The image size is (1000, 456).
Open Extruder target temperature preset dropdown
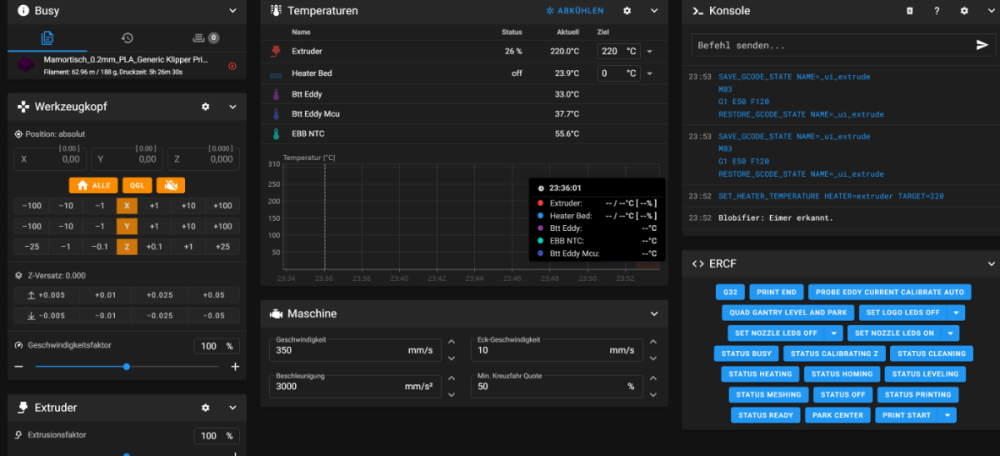650,52
